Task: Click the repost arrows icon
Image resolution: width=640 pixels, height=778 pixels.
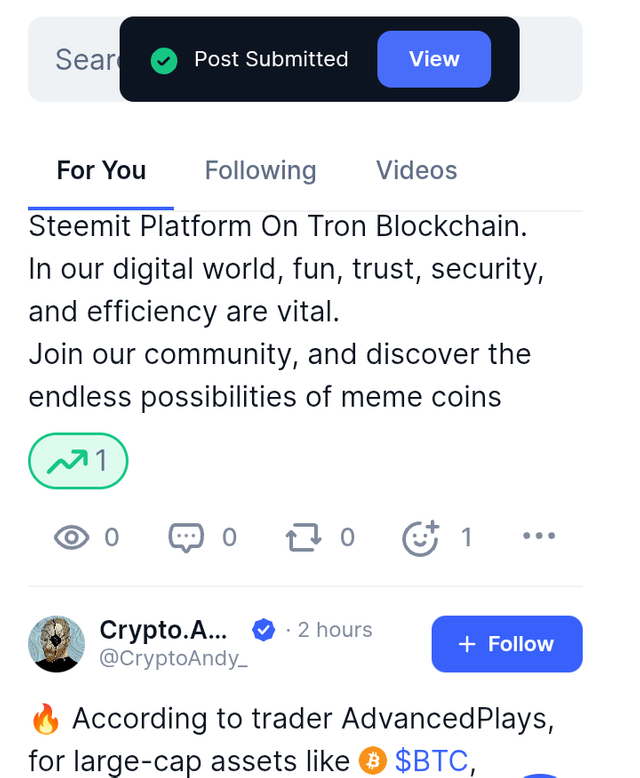Action: pyautogui.click(x=304, y=538)
